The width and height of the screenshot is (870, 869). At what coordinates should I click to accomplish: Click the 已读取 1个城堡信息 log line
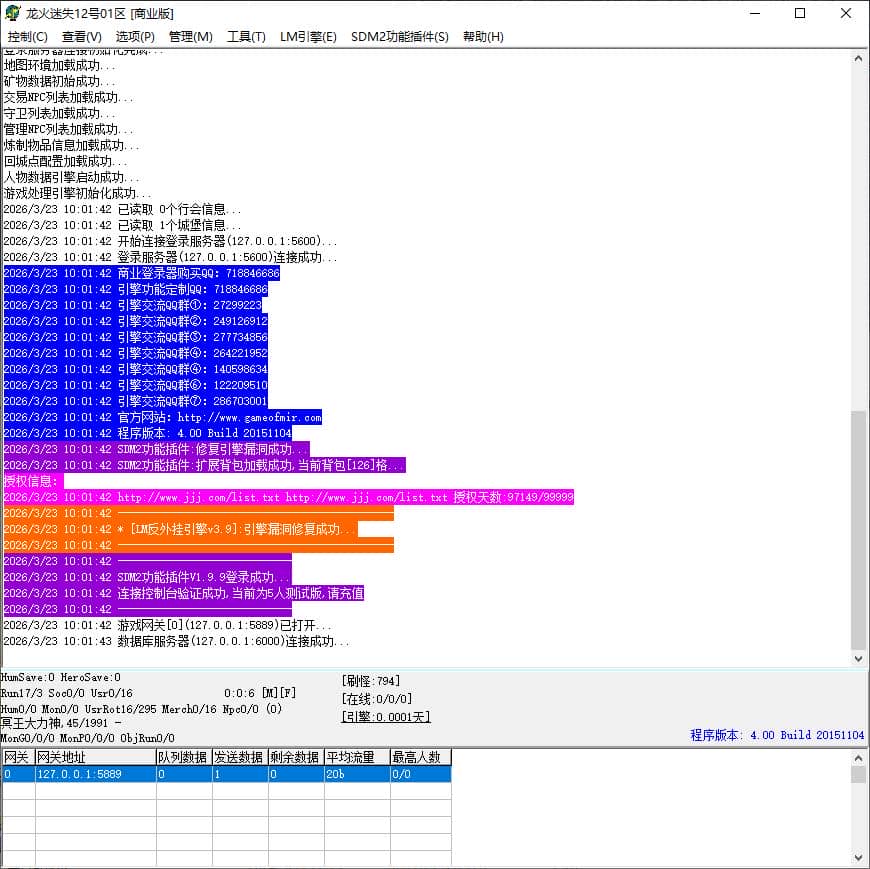[x=122, y=225]
